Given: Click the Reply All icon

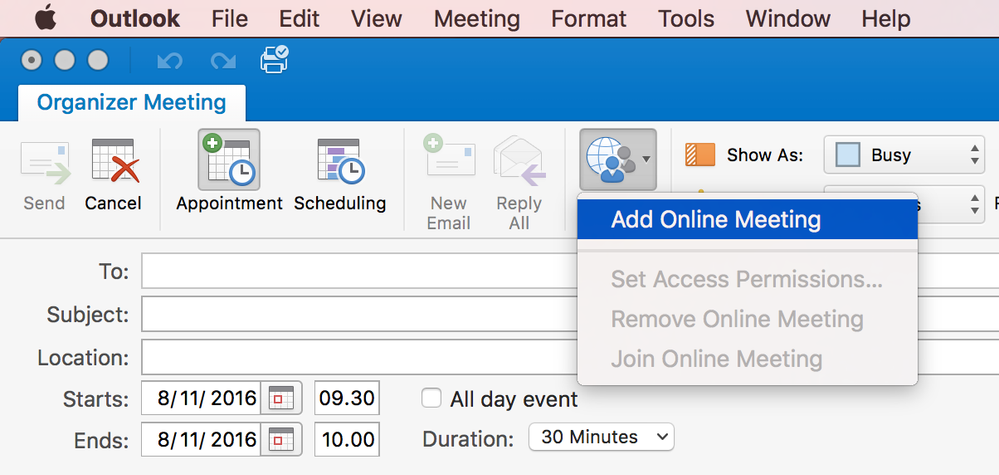Looking at the screenshot, I should (519, 160).
